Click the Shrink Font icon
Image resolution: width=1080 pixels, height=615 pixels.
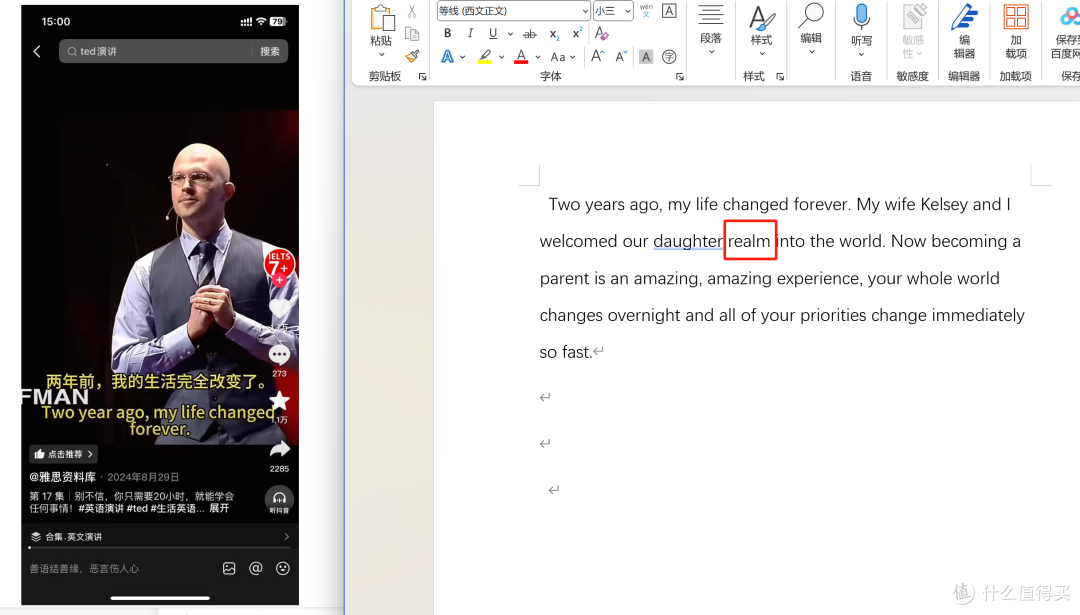click(621, 56)
